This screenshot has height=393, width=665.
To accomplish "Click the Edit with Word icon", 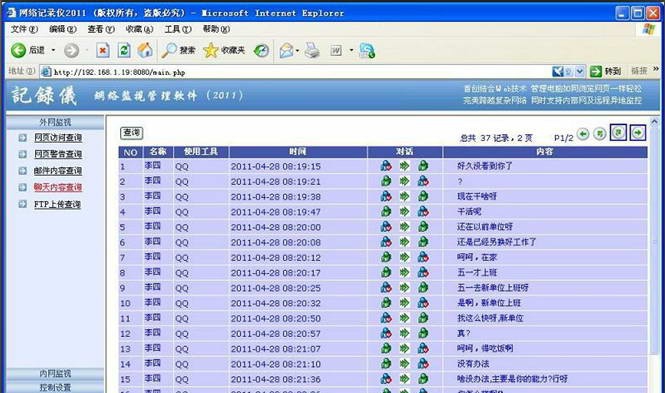I will coord(336,51).
